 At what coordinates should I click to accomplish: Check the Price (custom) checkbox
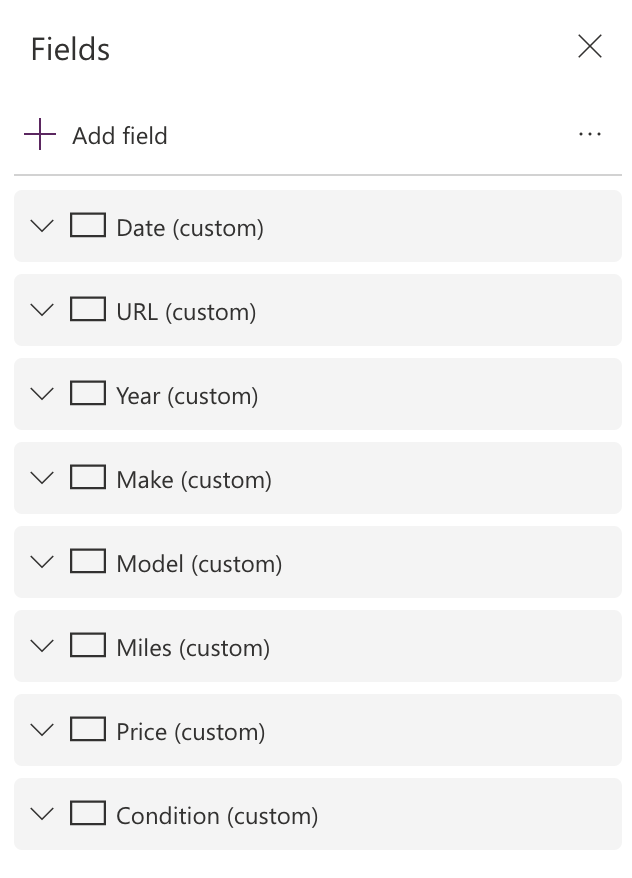(88, 729)
